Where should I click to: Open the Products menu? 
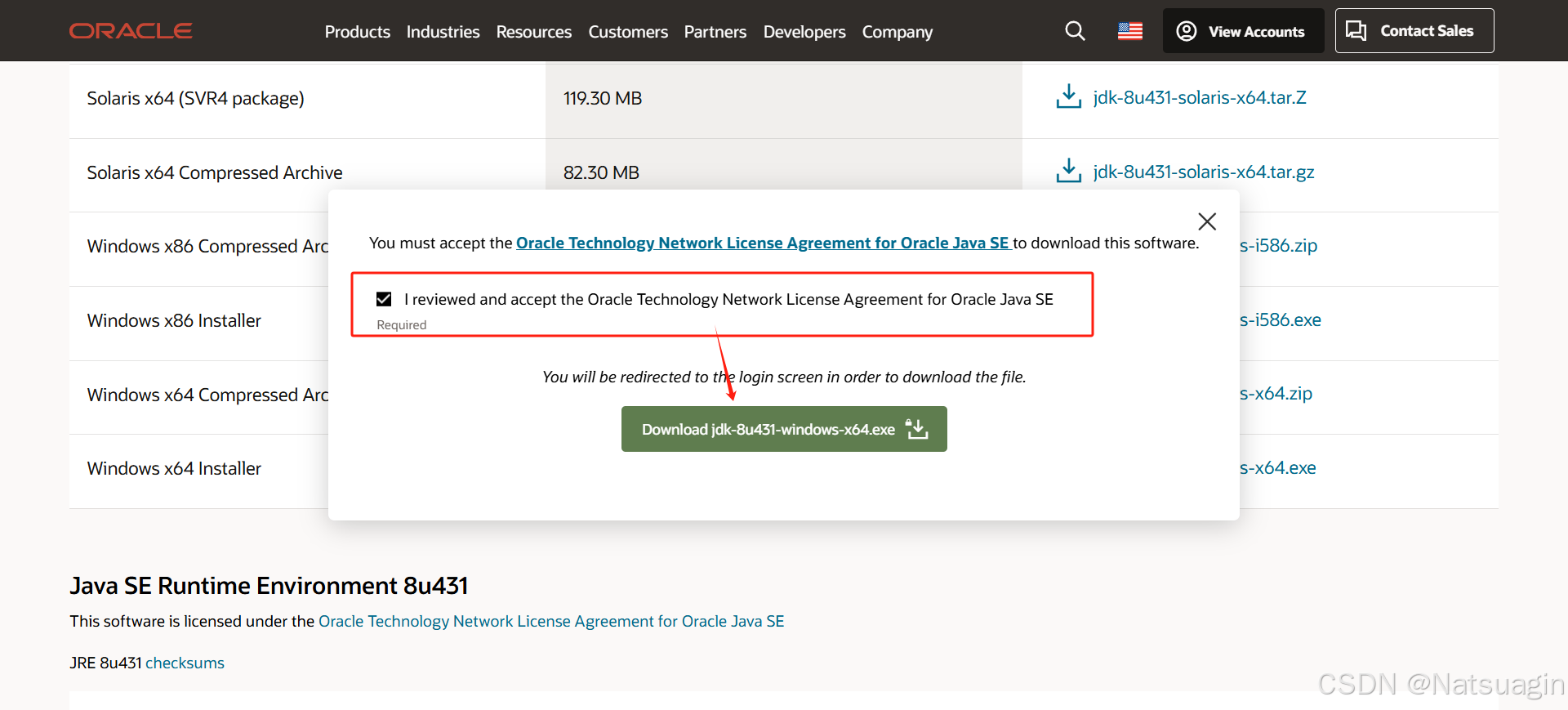coord(357,31)
